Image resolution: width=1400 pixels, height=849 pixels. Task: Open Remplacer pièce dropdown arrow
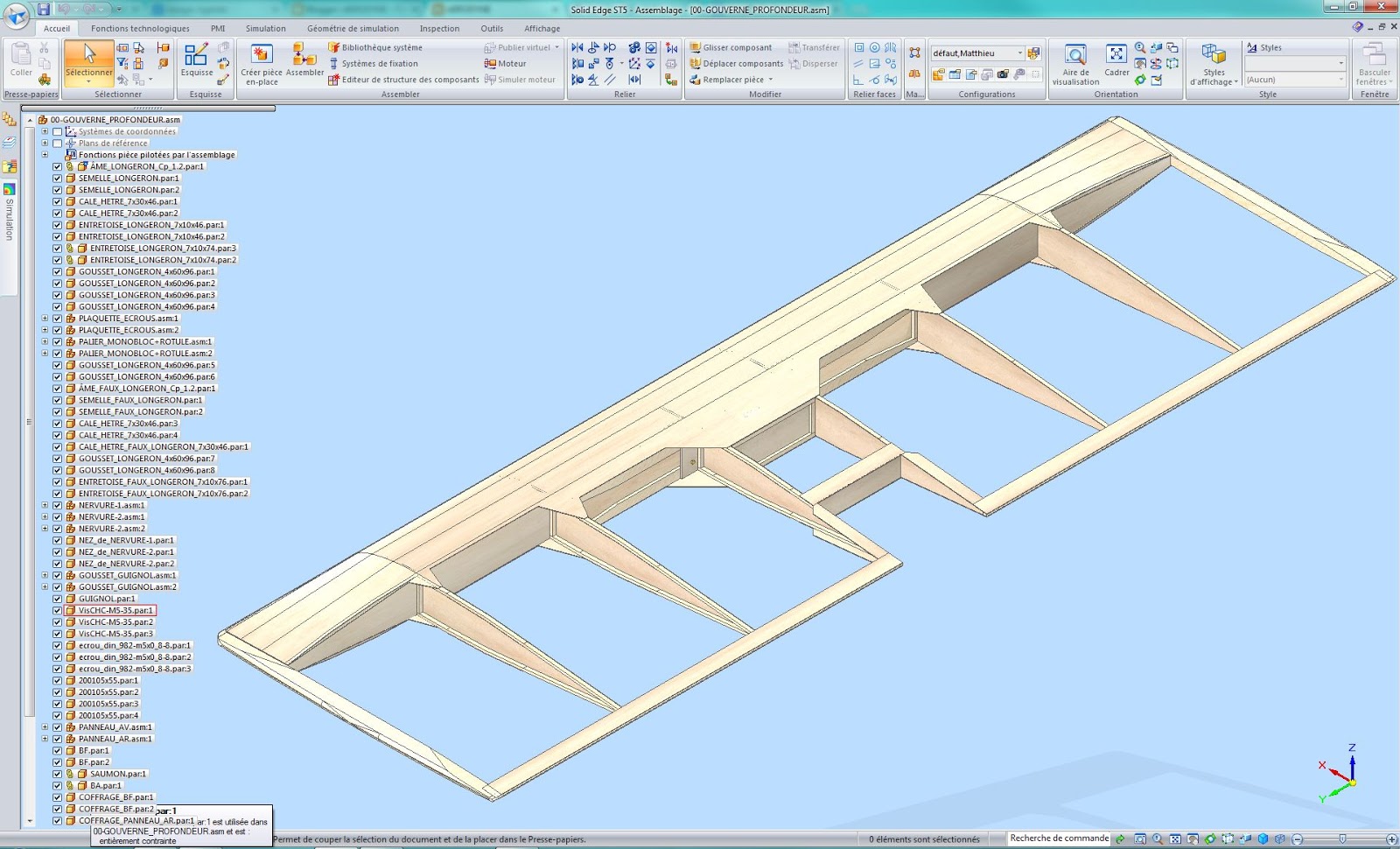(x=771, y=80)
